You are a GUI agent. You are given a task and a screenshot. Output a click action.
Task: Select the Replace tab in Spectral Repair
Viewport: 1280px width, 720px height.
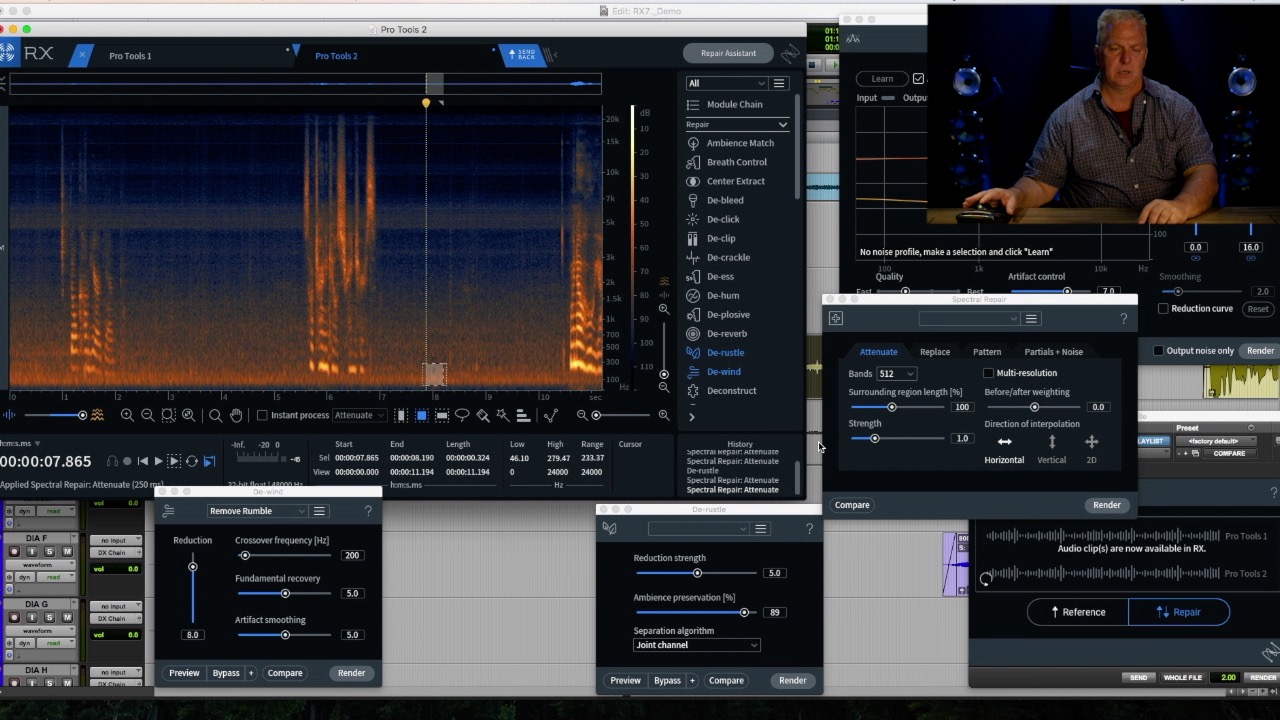click(935, 352)
